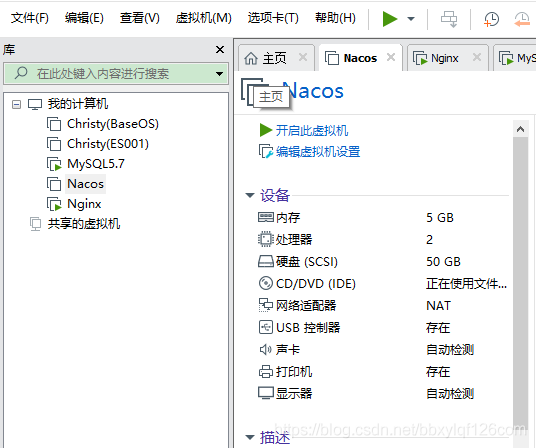Open the search field dropdown arrow
Image resolution: width=536 pixels, height=448 pixels.
click(x=219, y=73)
